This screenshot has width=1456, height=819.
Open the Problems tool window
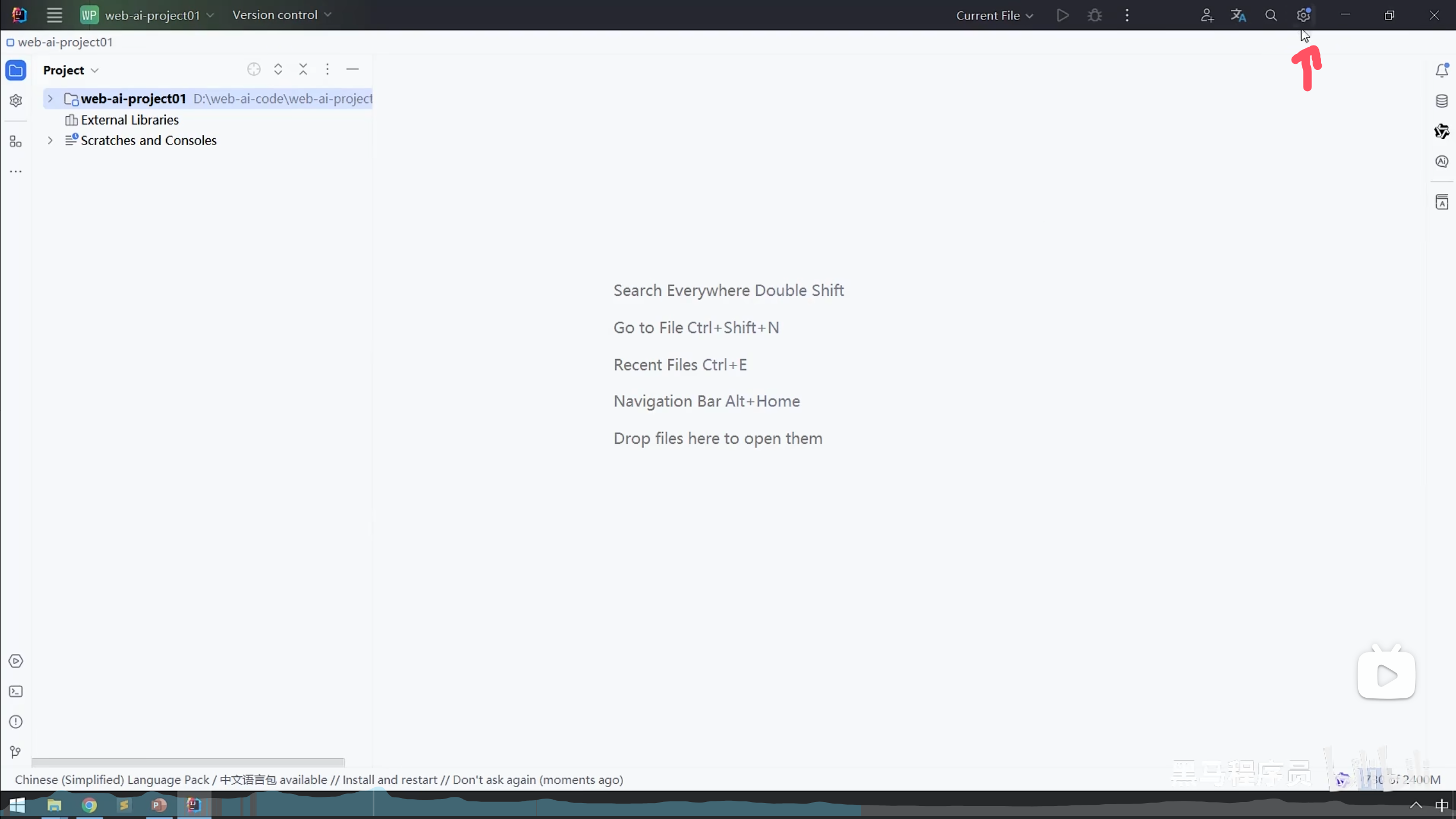[16, 722]
